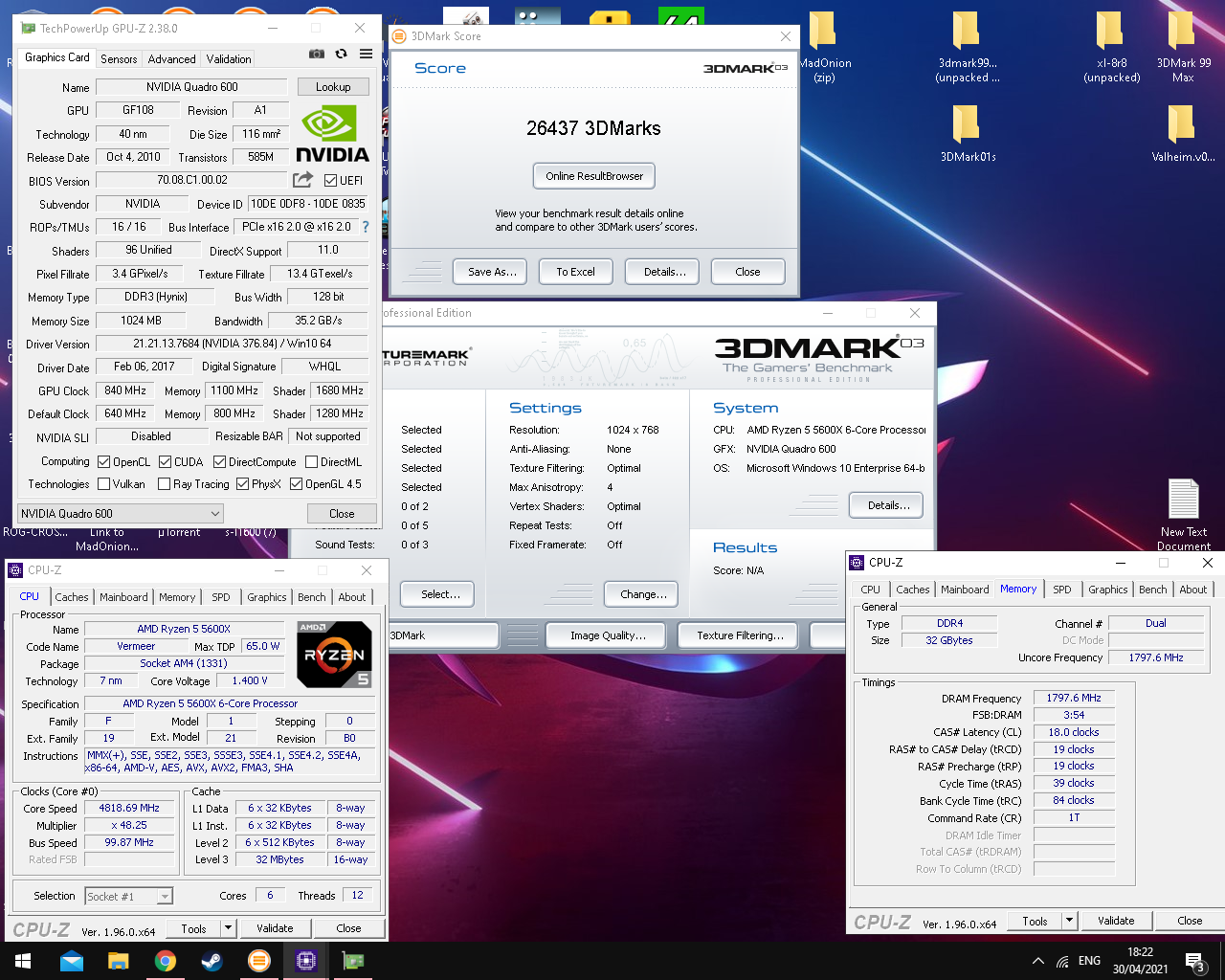Image resolution: width=1225 pixels, height=980 pixels.
Task: Toggle the OpenCL checkbox
Action: [103, 461]
